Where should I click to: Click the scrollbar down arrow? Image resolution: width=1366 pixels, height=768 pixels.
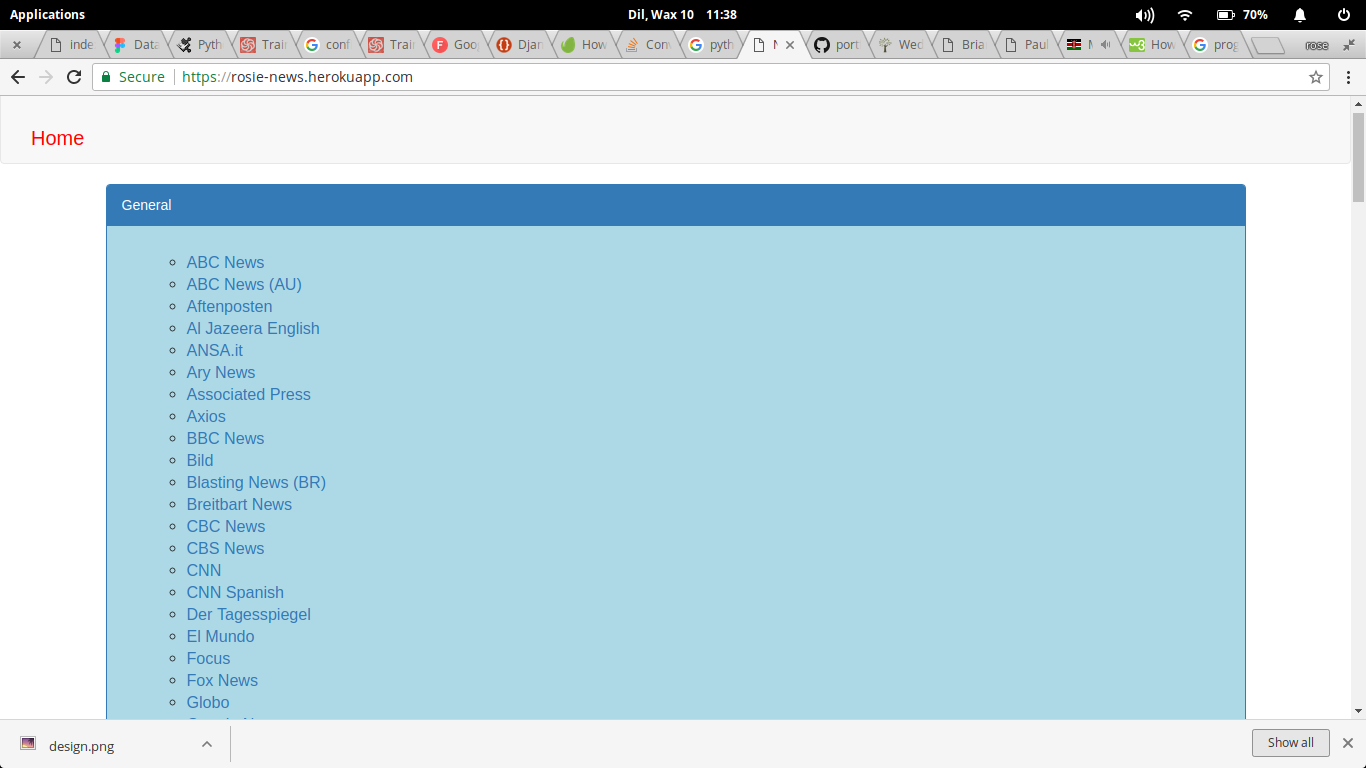[1358, 711]
